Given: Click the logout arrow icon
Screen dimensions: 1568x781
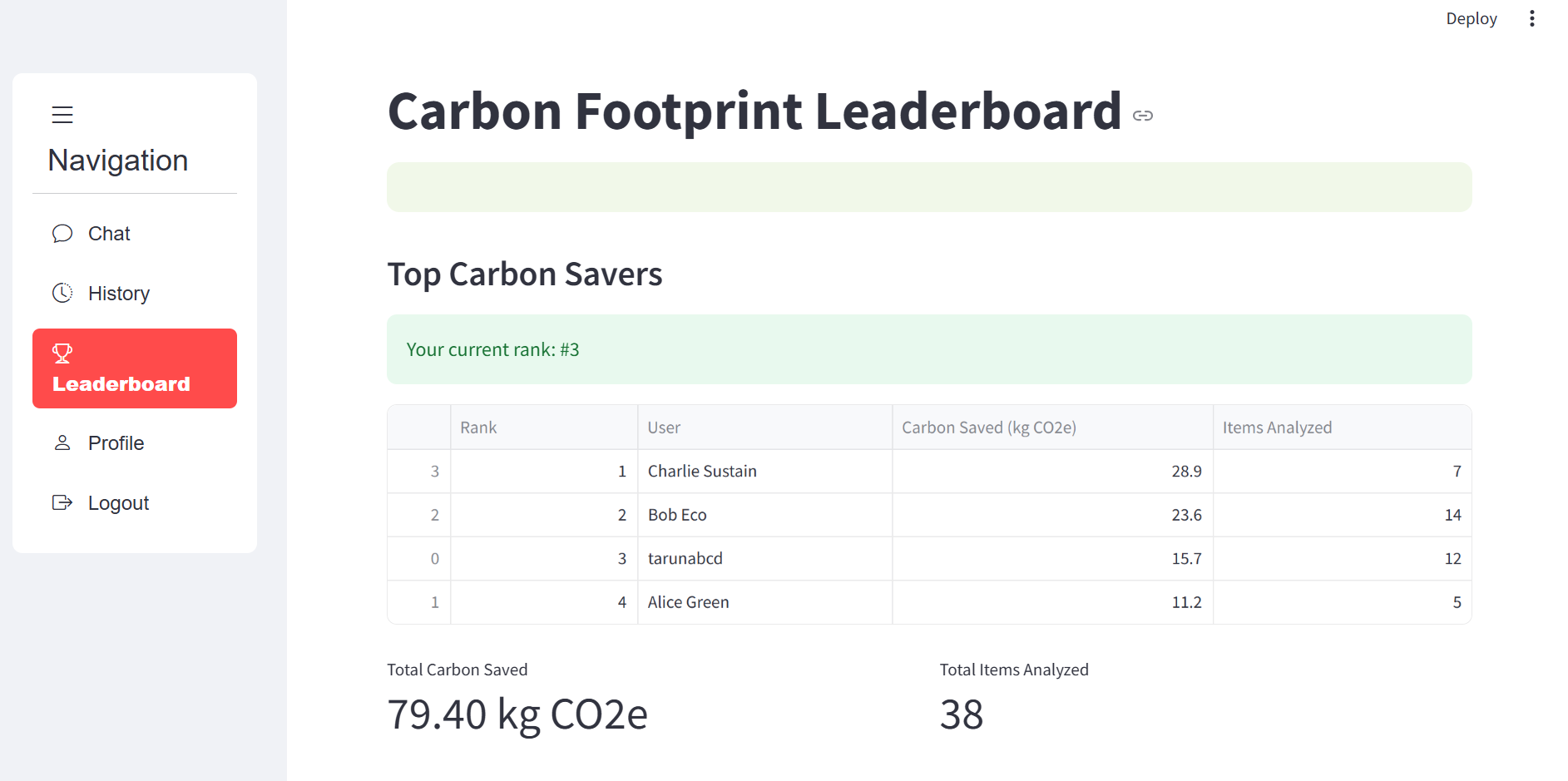Looking at the screenshot, I should [x=62, y=502].
